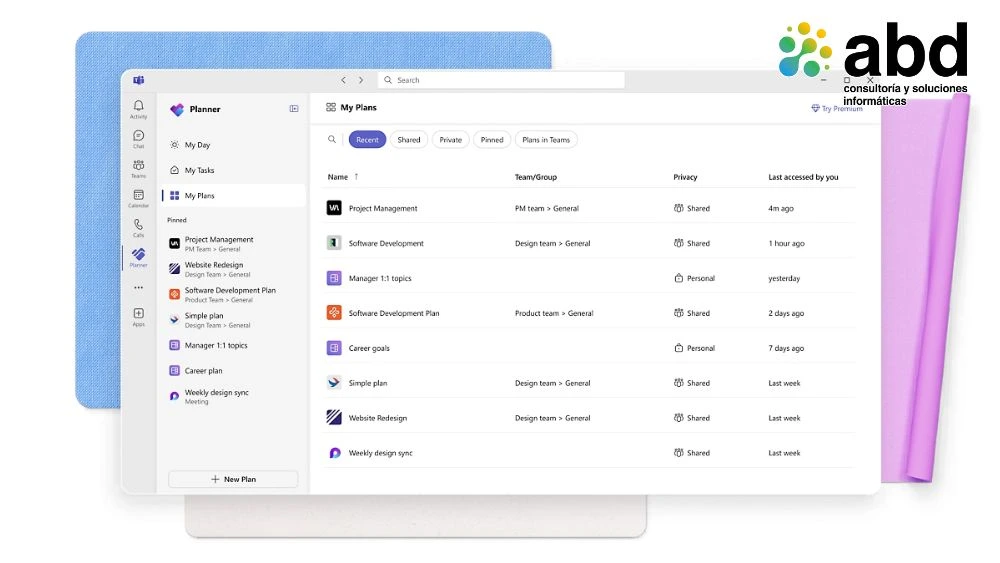Open the Calls phone icon
The width and height of the screenshot is (1000, 563).
[138, 228]
